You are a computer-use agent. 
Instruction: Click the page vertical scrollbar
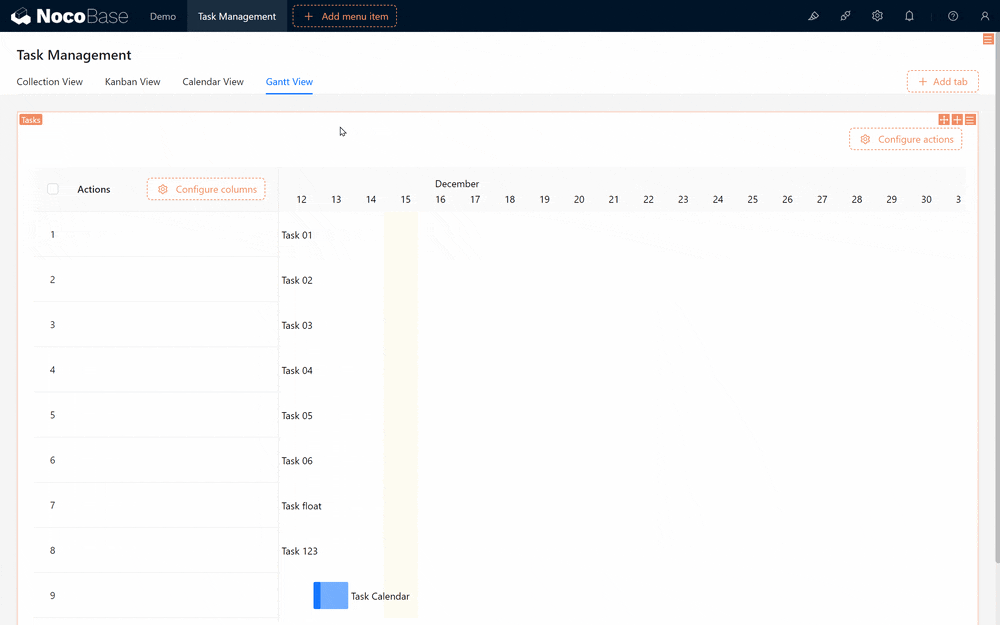(x=996, y=297)
